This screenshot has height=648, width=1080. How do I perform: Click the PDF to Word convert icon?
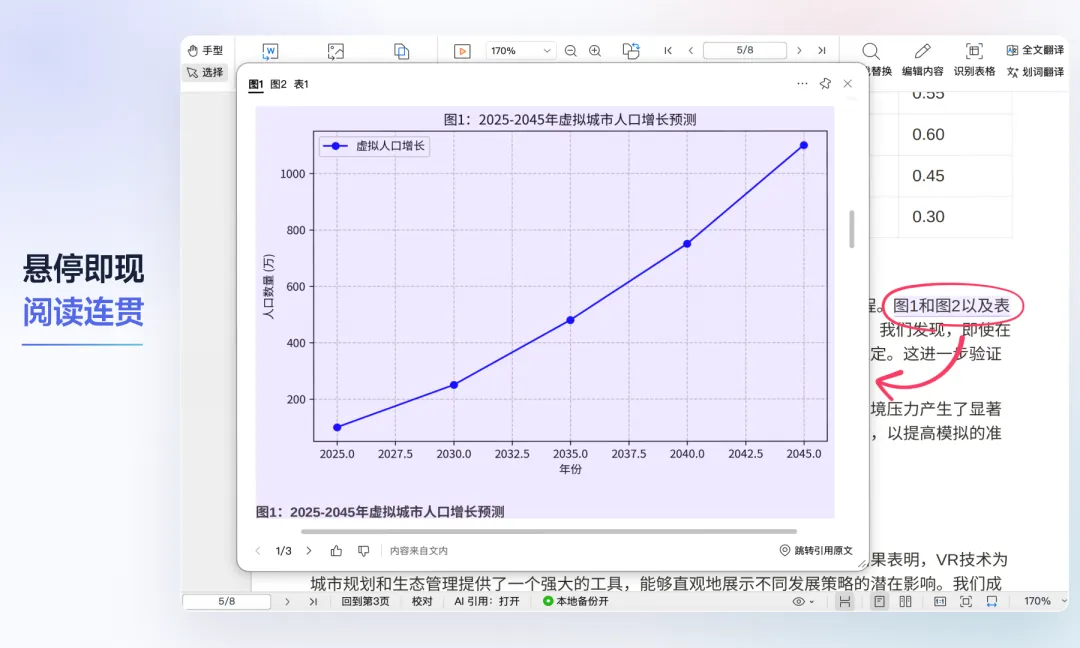coord(270,51)
